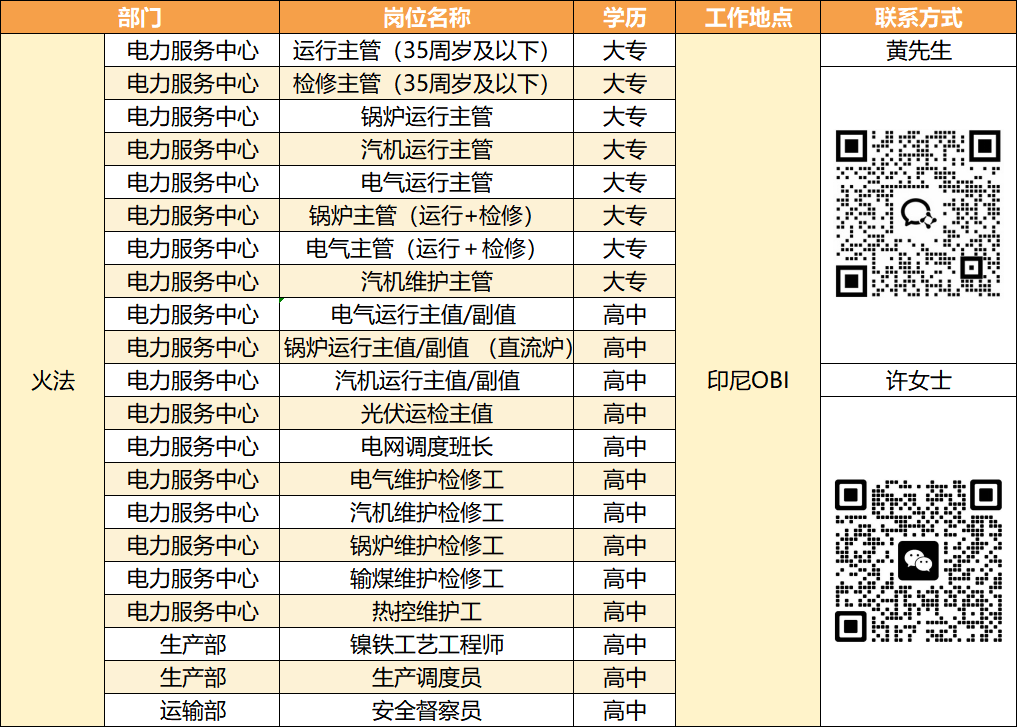
Task: Select the 火法 merged cell
Action: [53, 381]
